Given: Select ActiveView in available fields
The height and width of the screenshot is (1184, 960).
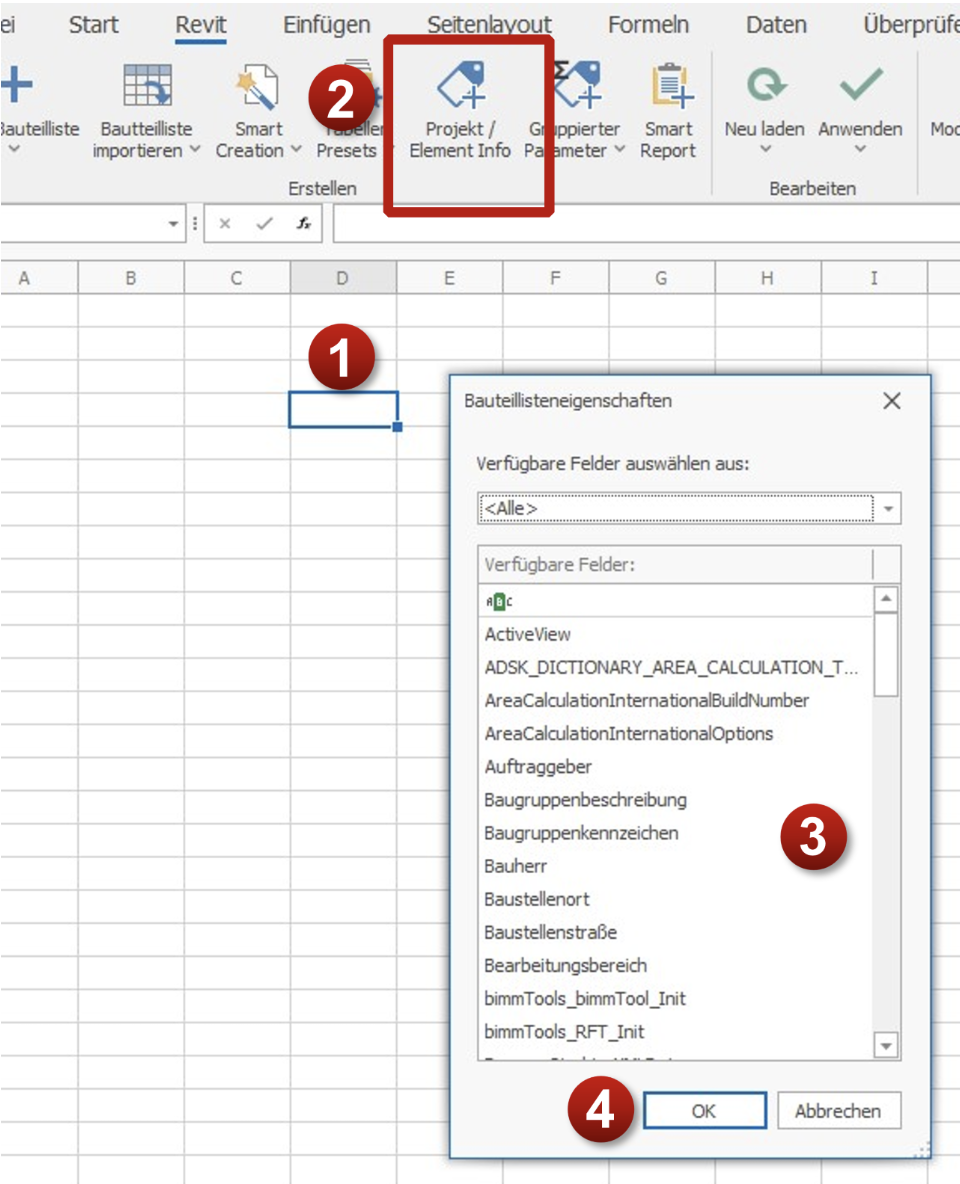Looking at the screenshot, I should (x=675, y=634).
